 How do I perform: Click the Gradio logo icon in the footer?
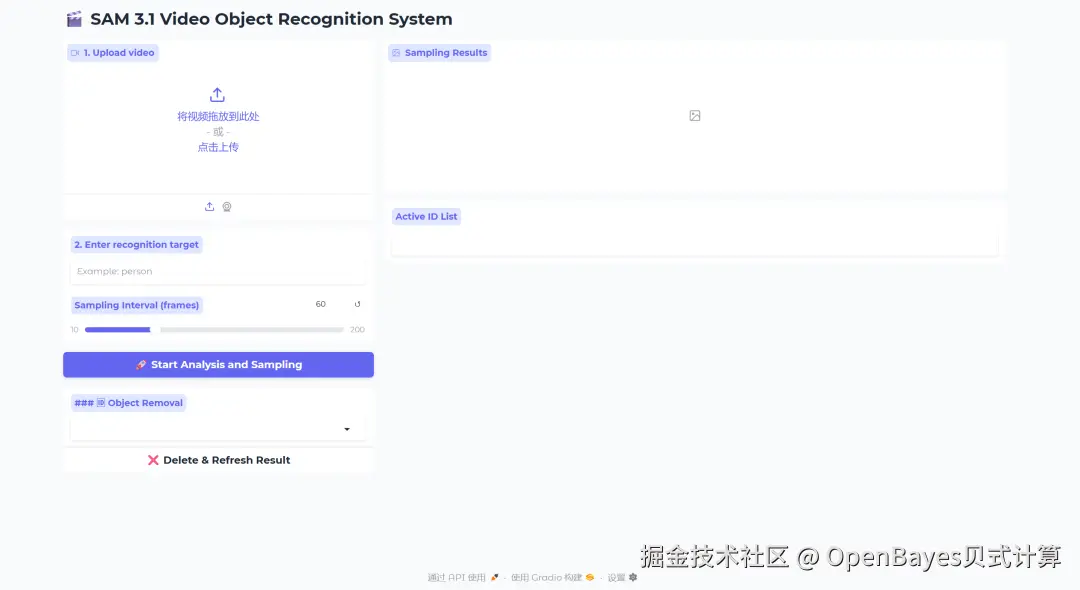pos(589,577)
